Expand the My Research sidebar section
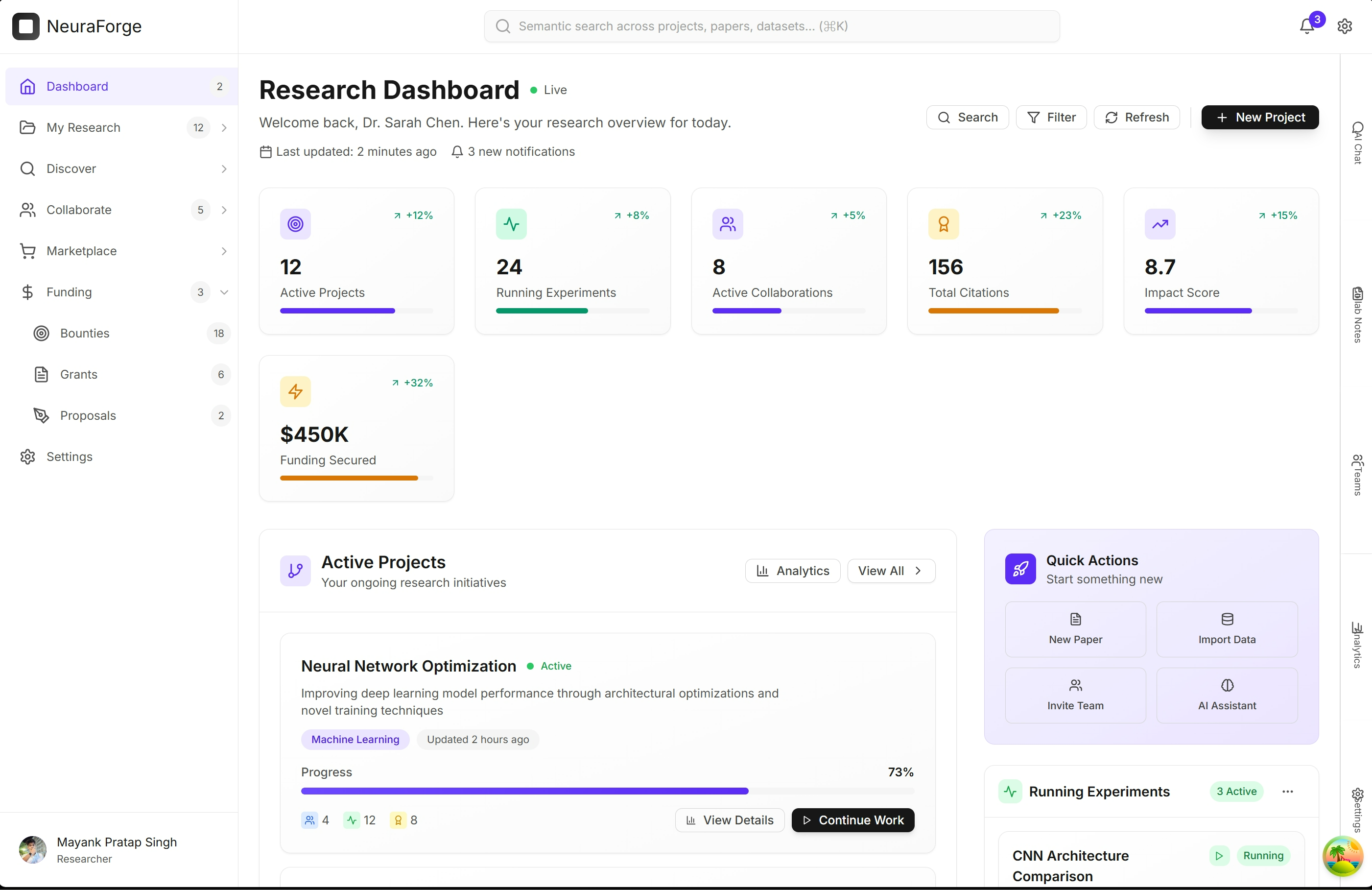 pos(224,127)
